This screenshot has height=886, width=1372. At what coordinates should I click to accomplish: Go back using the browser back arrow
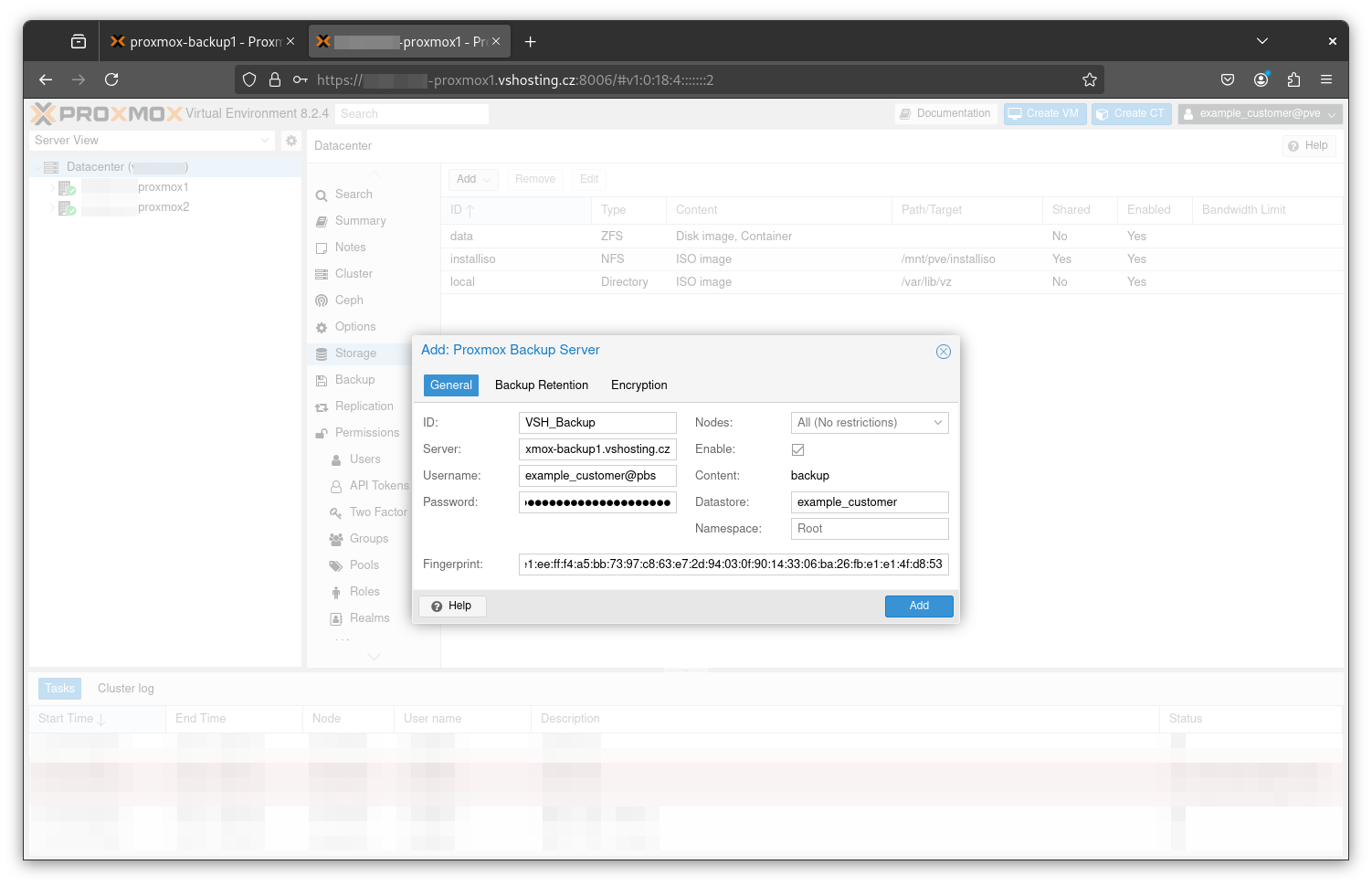click(46, 79)
